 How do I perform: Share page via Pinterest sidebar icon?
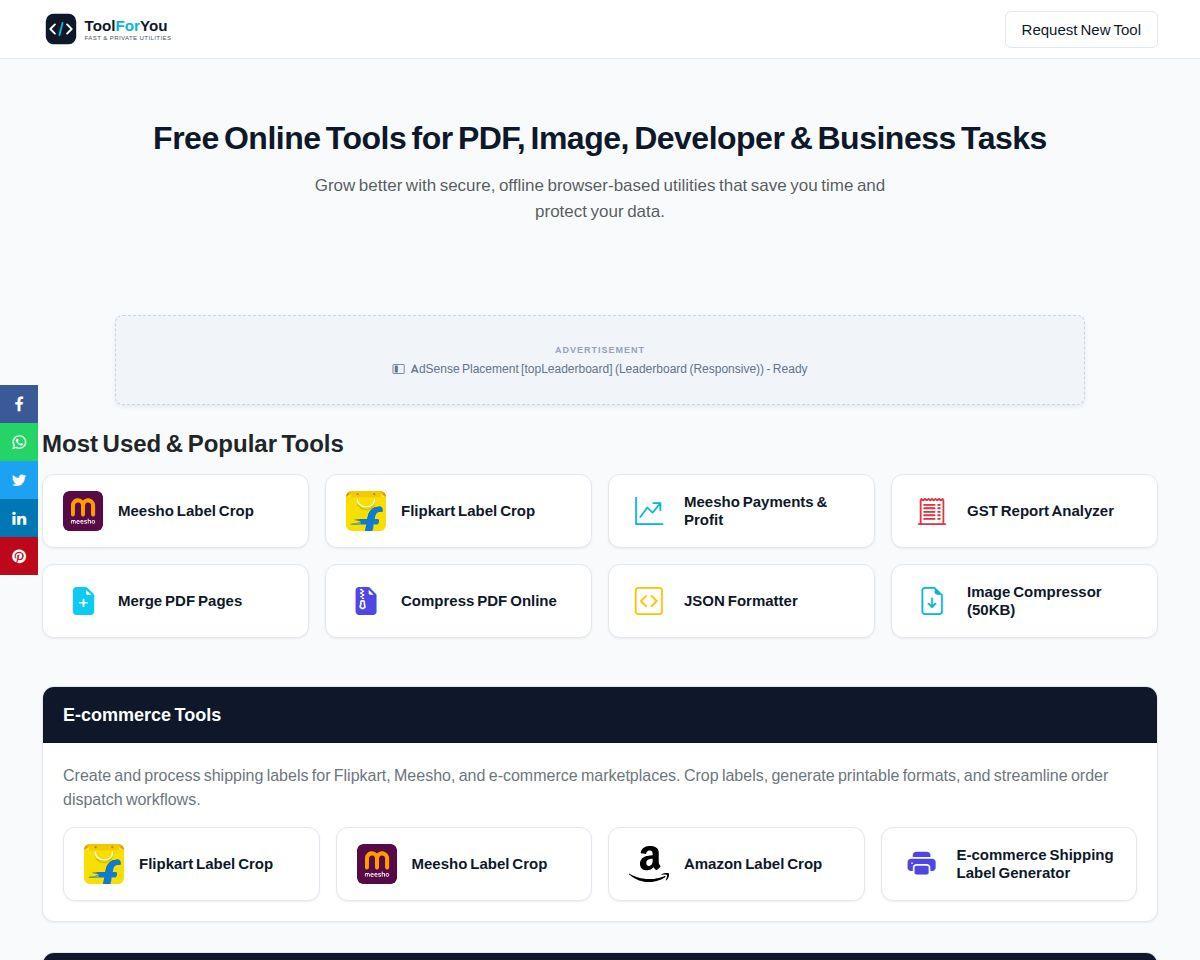tap(19, 556)
